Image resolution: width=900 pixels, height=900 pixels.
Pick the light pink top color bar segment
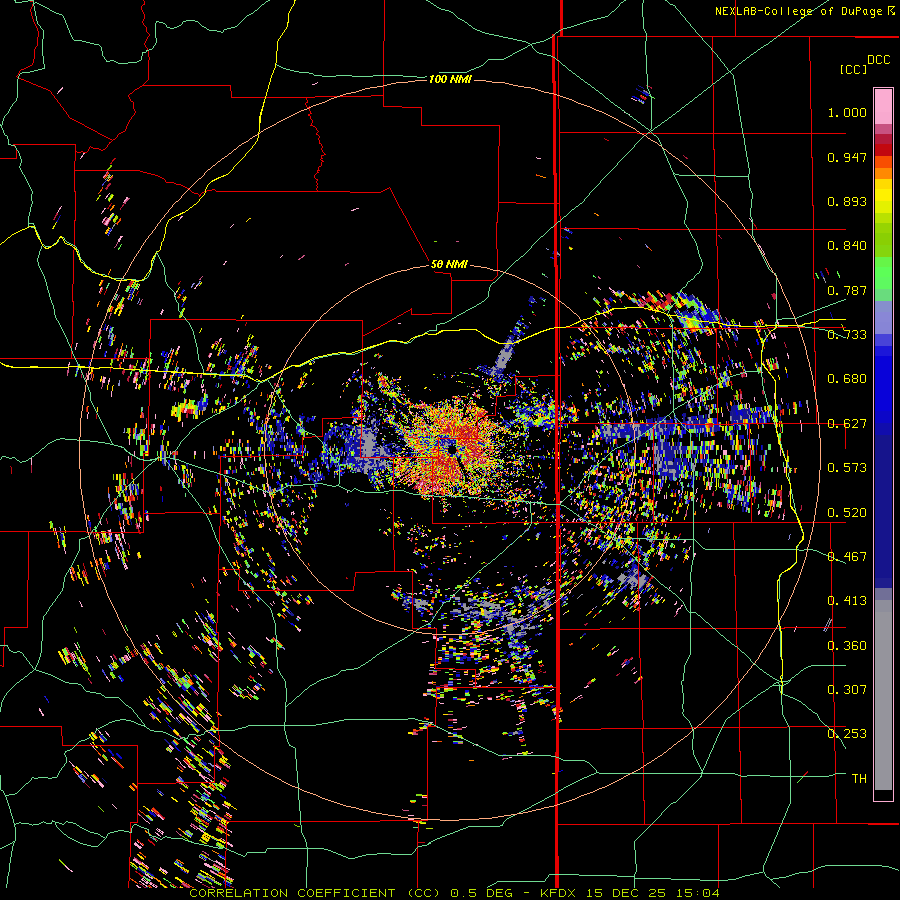tap(883, 106)
